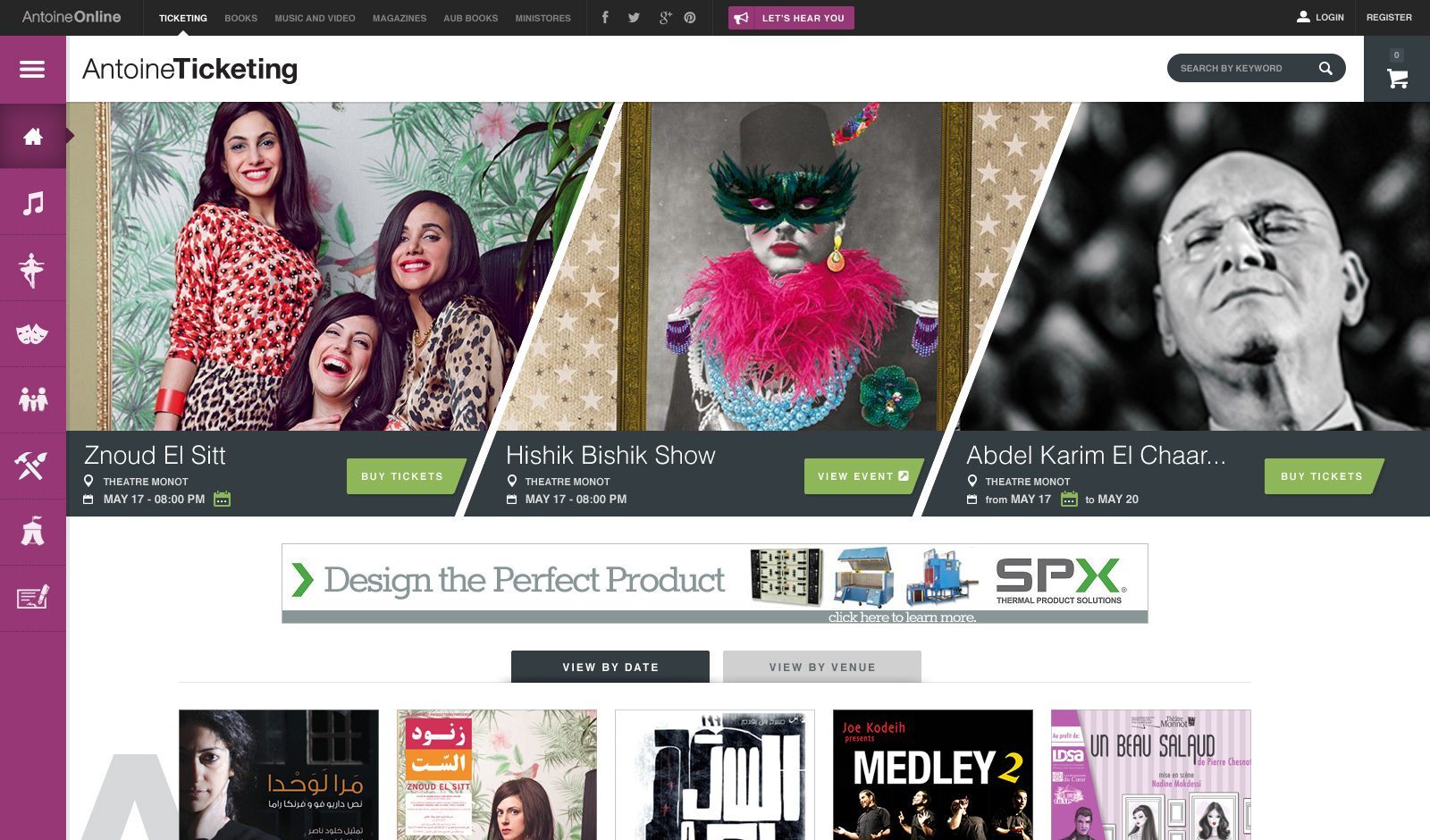Click location pin for Hishik Bishik Show
This screenshot has height=840, width=1430.
pos(512,481)
